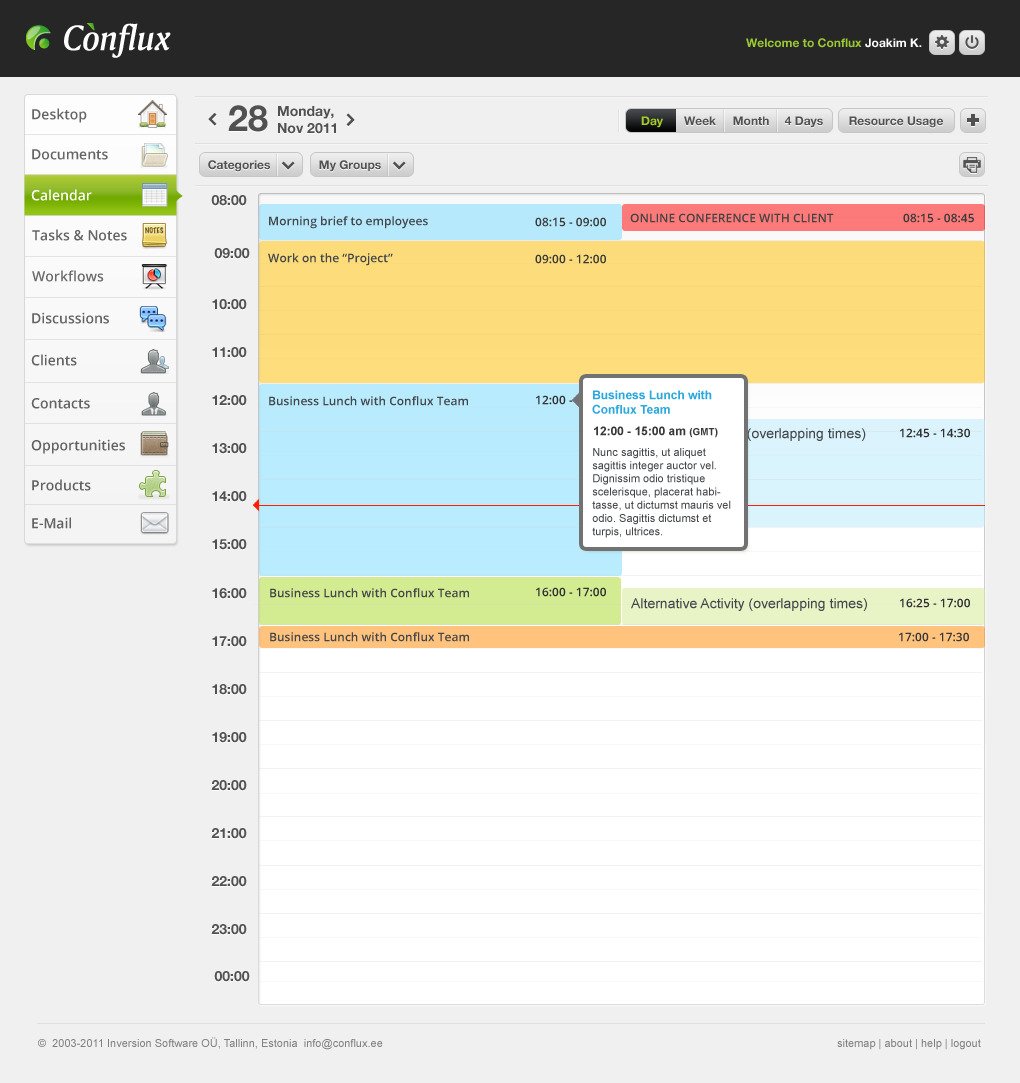Click the Joakim K. username
The image size is (1020, 1083).
coord(893,43)
